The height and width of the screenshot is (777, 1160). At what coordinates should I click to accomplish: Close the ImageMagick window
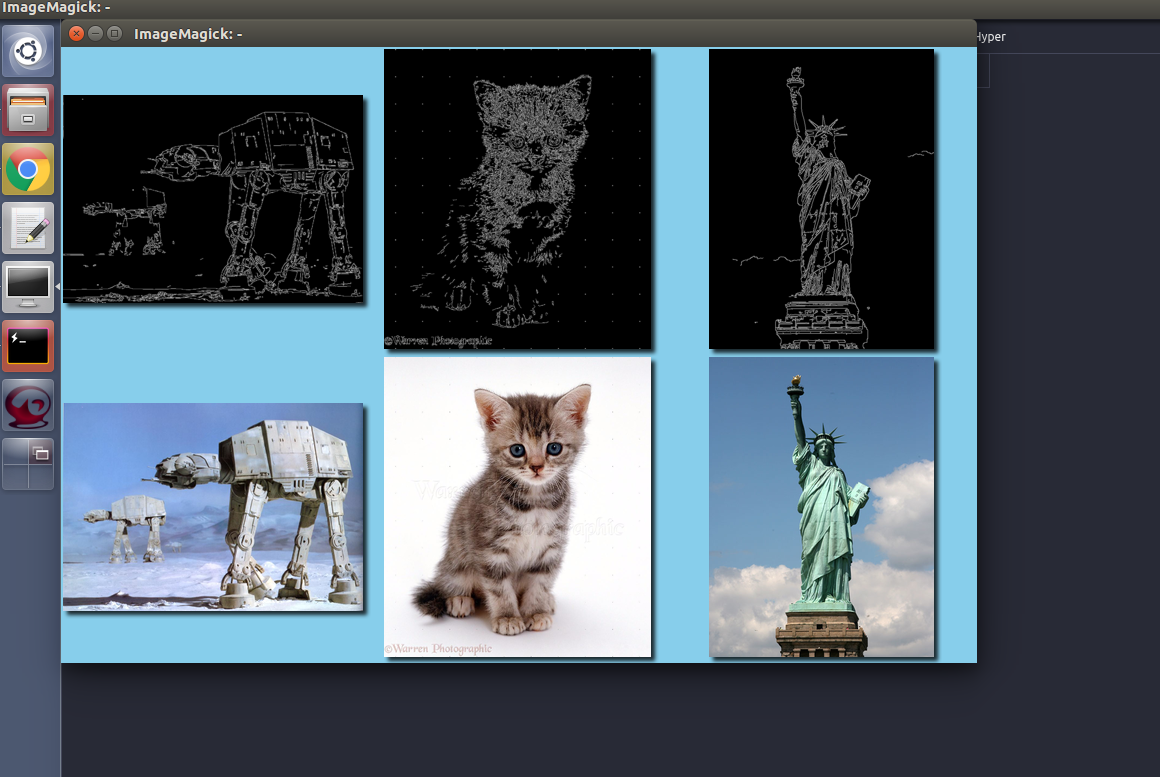click(x=76, y=34)
